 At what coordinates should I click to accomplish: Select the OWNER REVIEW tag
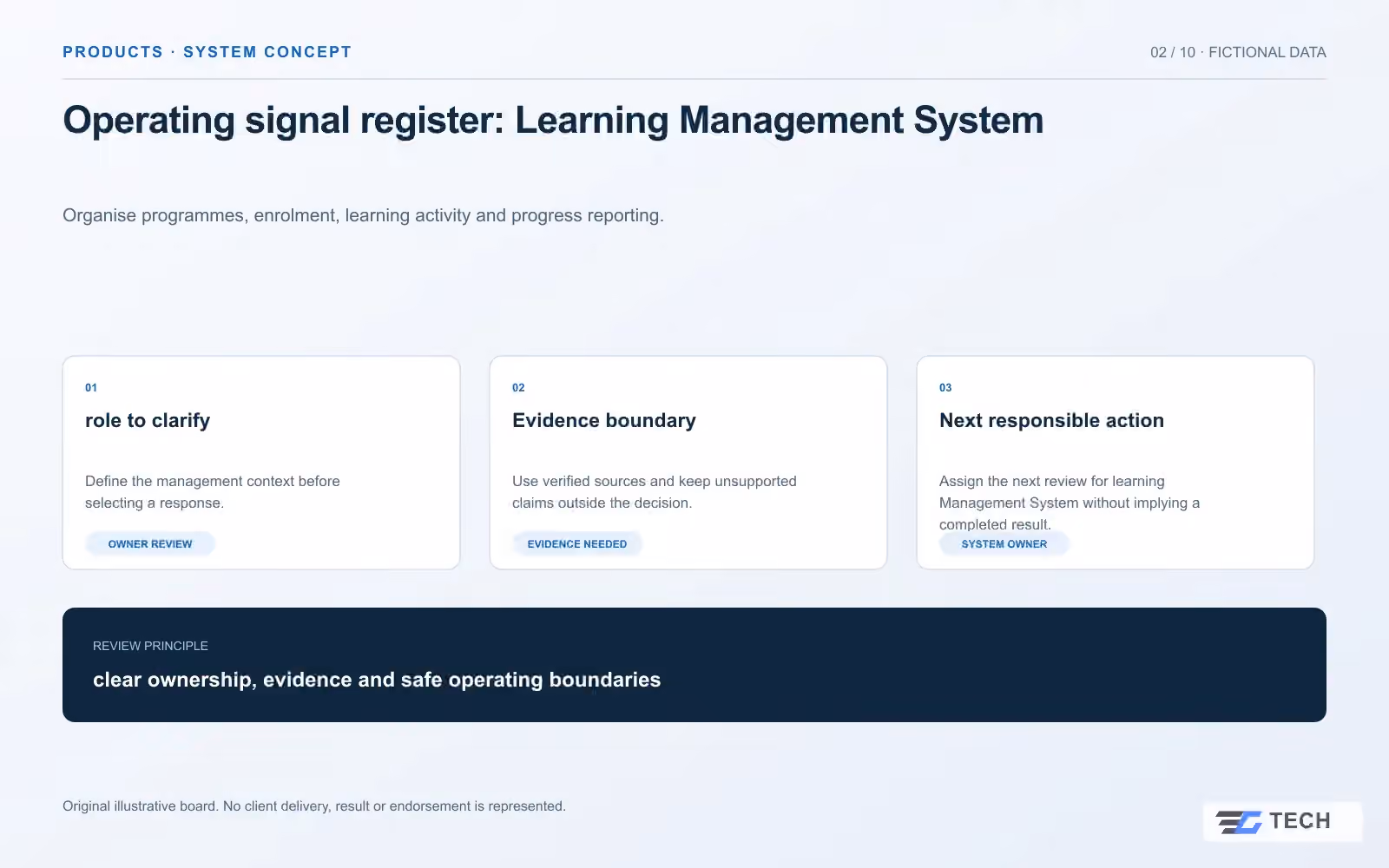(150, 544)
